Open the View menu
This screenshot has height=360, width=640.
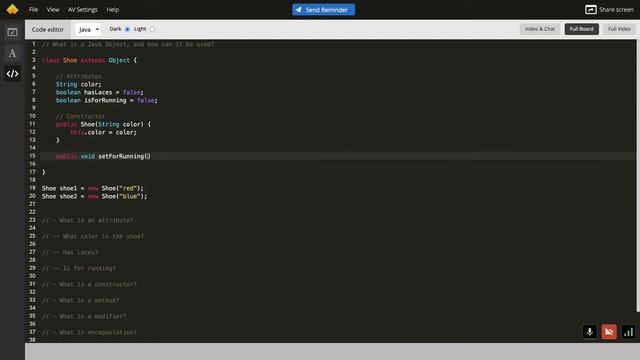(x=53, y=9)
